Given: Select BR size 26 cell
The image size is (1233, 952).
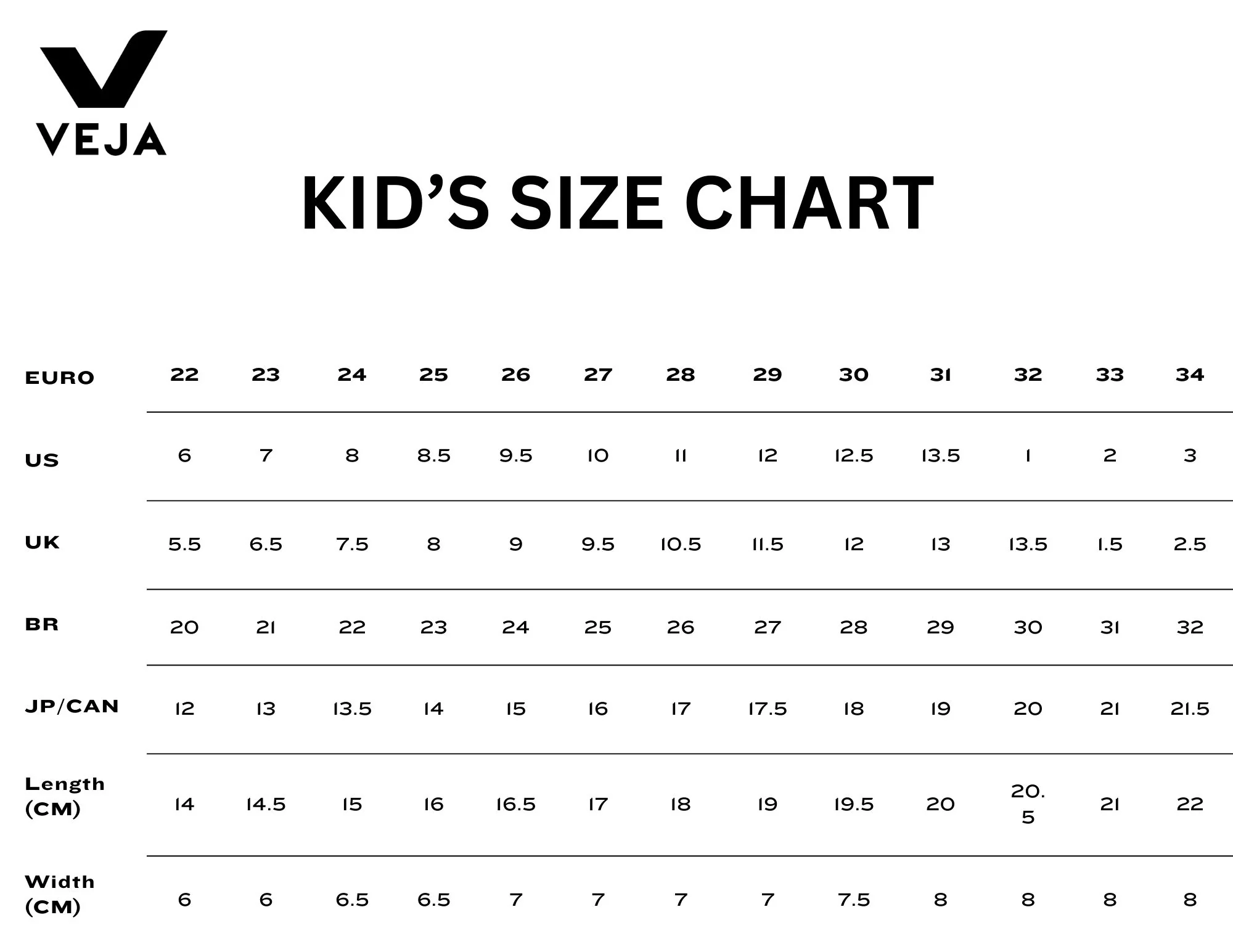Looking at the screenshot, I should pos(681,627).
